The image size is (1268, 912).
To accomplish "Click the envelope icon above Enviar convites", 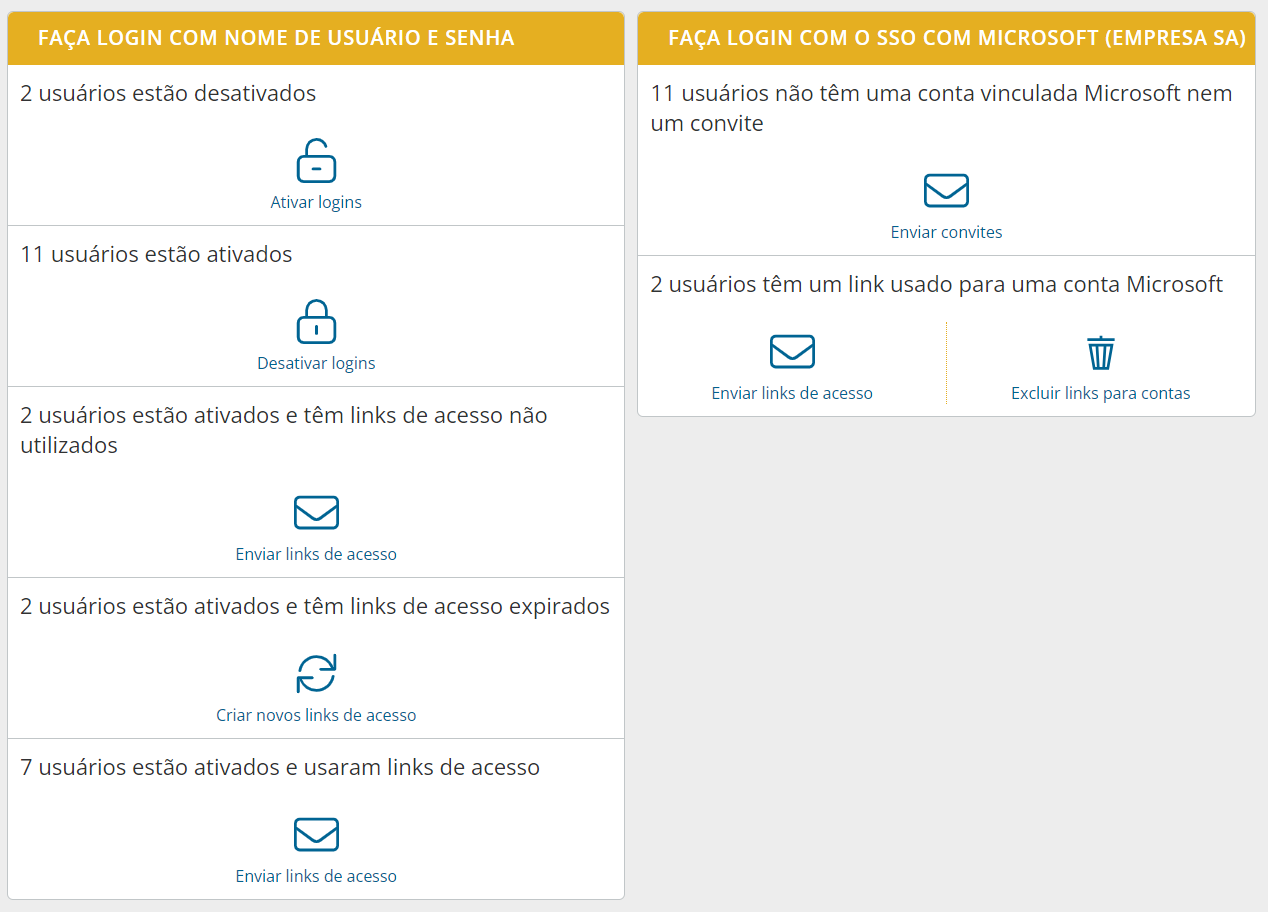I will tap(946, 191).
